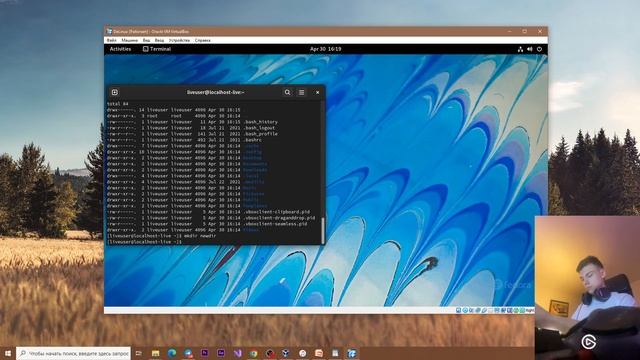Click the Windows taskbar search box

coord(73,353)
